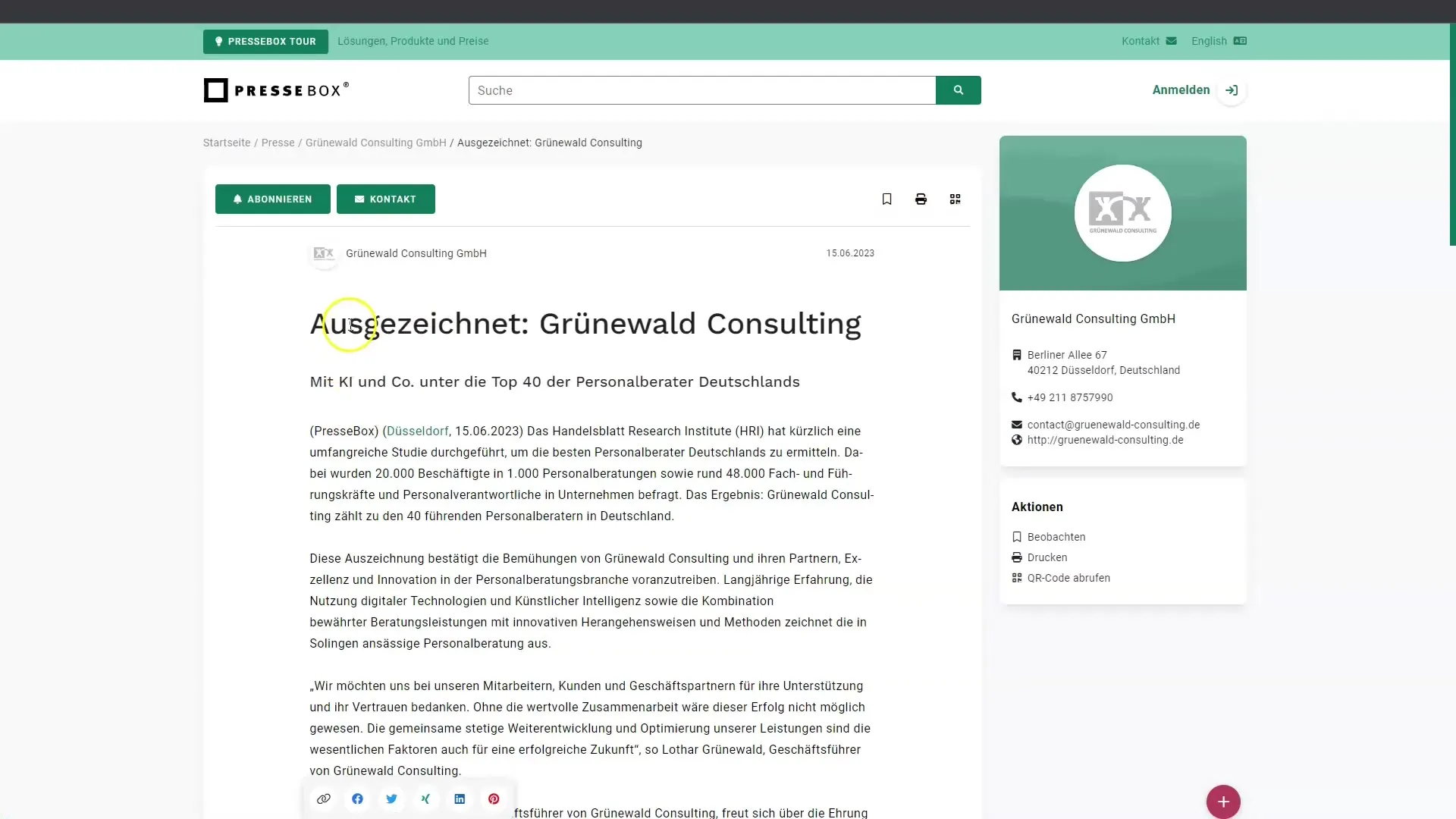Toggle the Beobachten option in Aktionen
The image size is (1456, 819).
pyautogui.click(x=1048, y=537)
